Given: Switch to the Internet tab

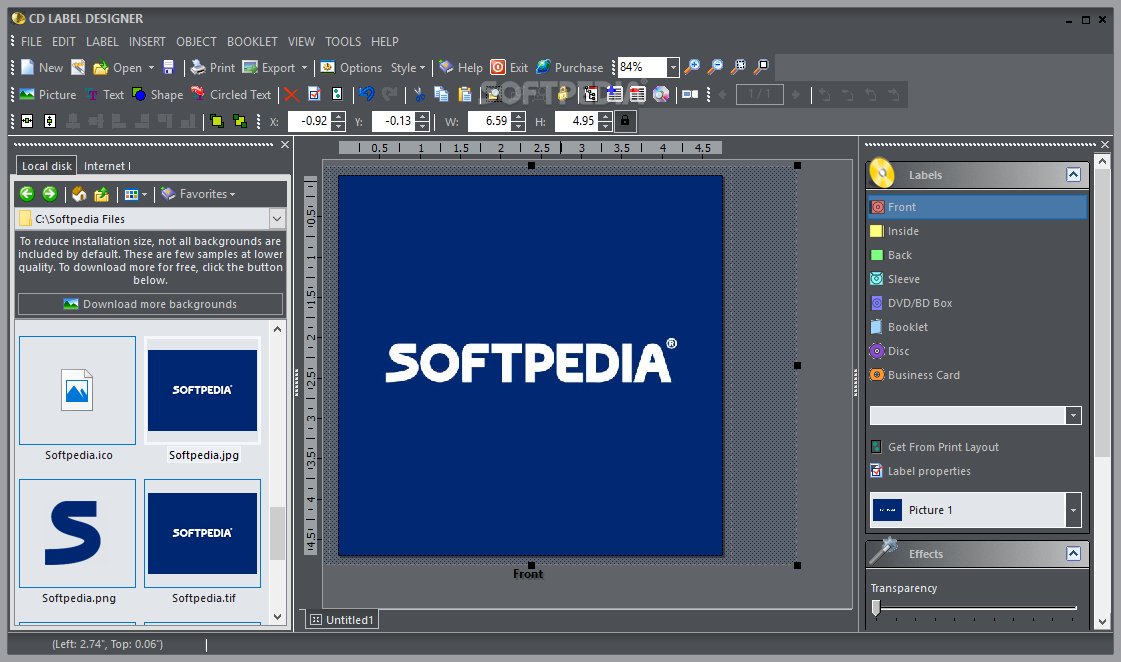Looking at the screenshot, I should 107,166.
